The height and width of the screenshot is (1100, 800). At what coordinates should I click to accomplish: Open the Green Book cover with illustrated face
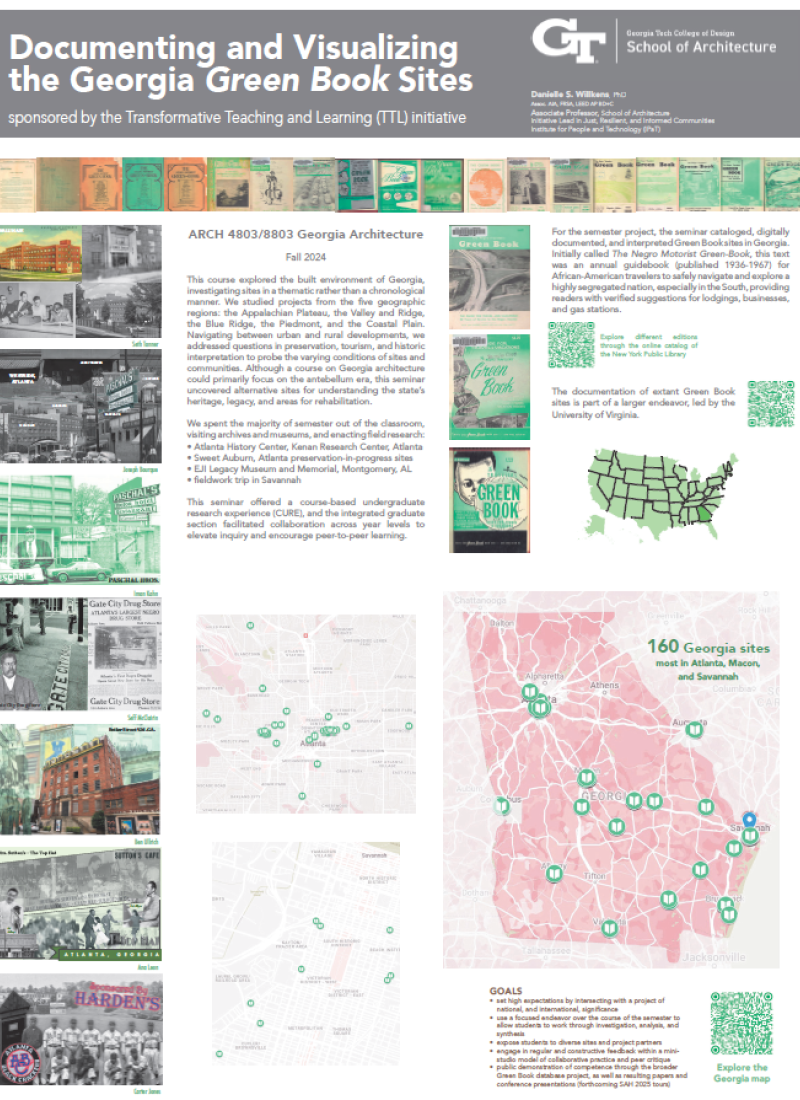coord(489,500)
